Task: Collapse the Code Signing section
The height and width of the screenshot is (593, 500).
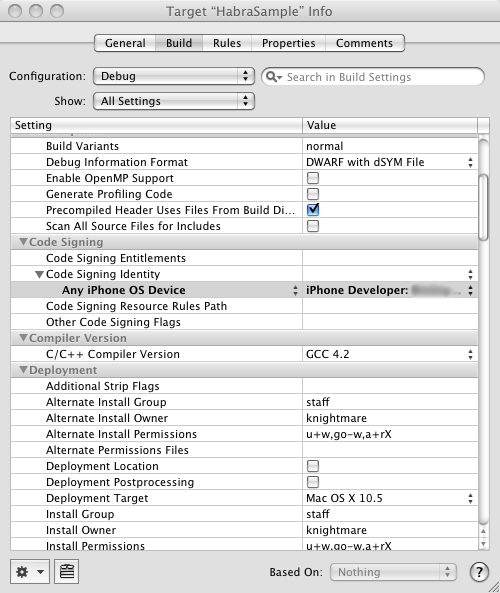Action: (x=23, y=242)
